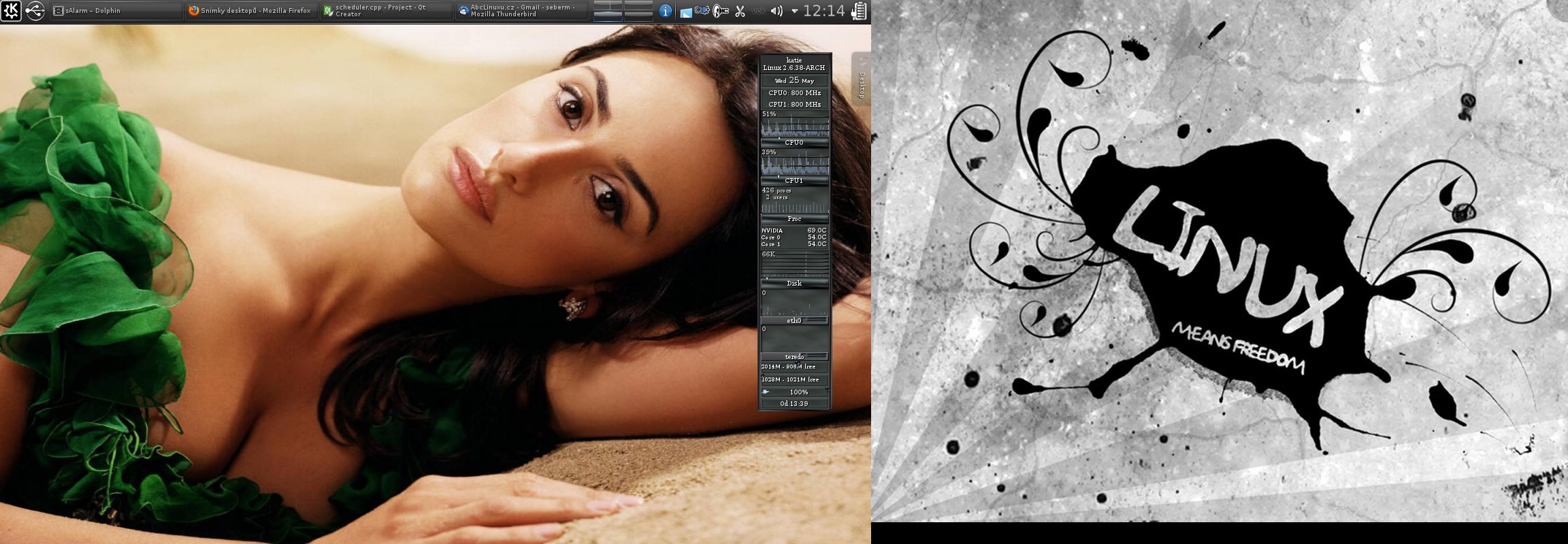Click the light-blue desktop tray icon
This screenshot has width=1568, height=544.
click(686, 12)
